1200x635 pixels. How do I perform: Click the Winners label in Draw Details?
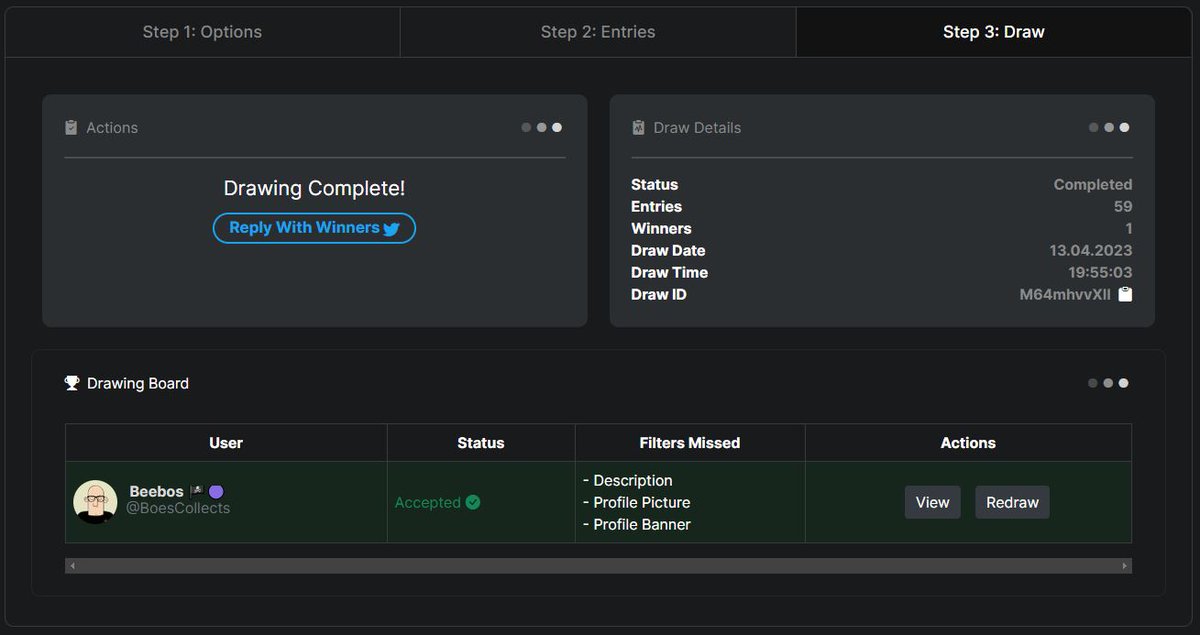[661, 228]
